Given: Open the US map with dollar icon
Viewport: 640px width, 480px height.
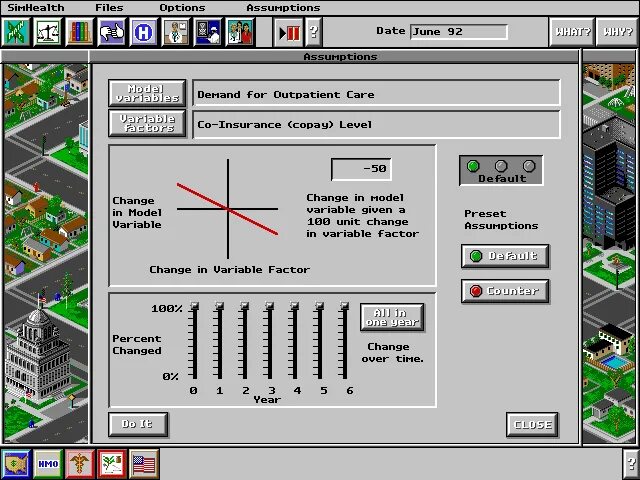Looking at the screenshot, I should click(16, 464).
